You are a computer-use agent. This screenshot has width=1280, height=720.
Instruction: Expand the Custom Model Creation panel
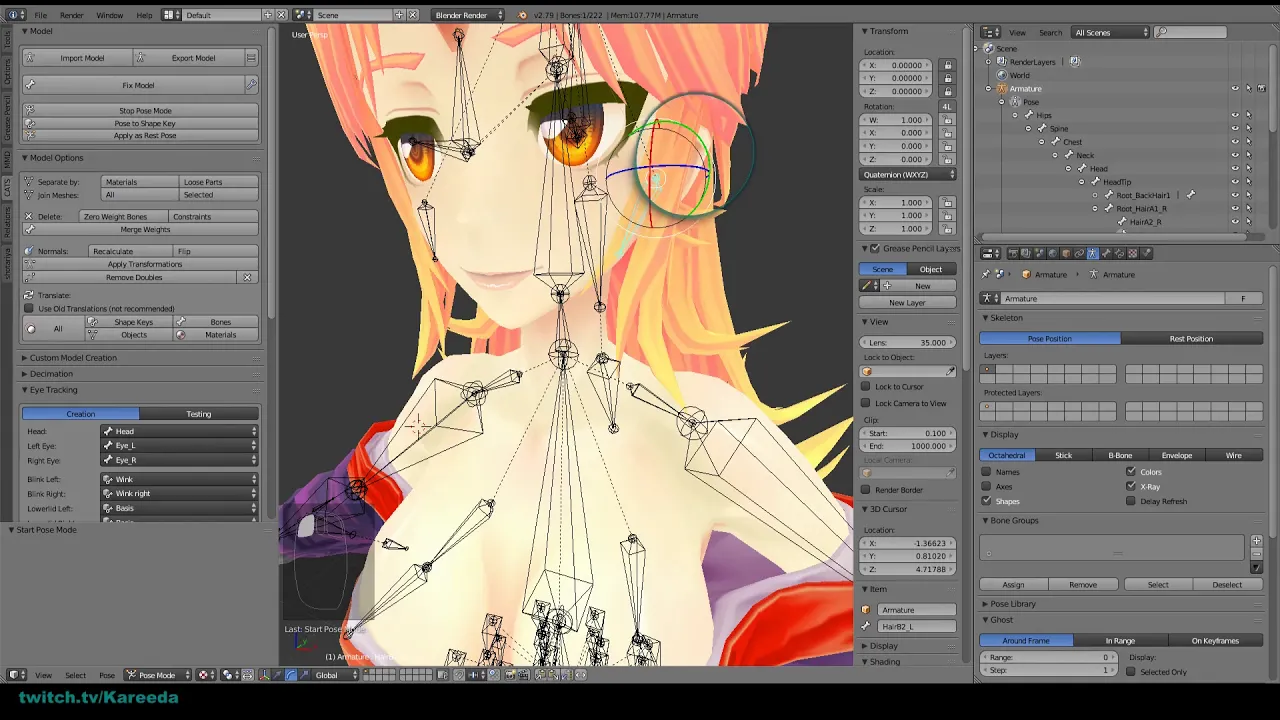(x=72, y=357)
